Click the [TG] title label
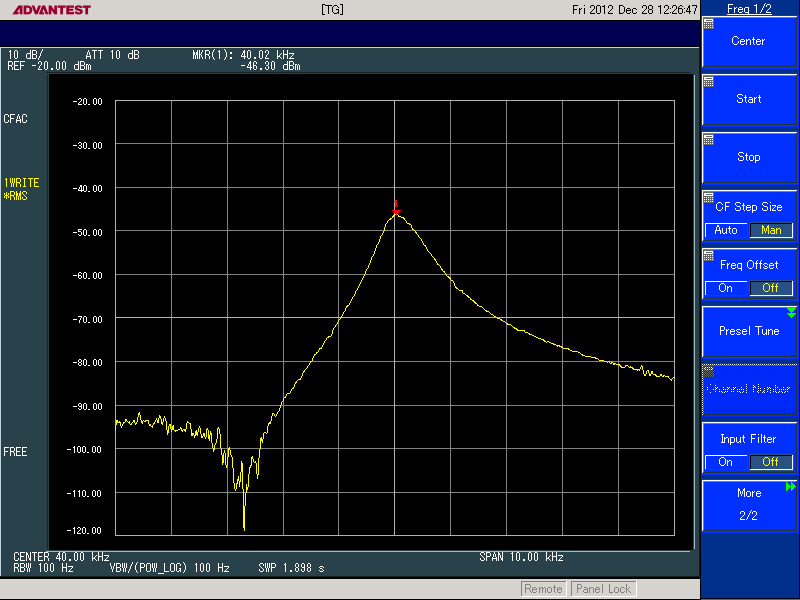 pos(333,10)
